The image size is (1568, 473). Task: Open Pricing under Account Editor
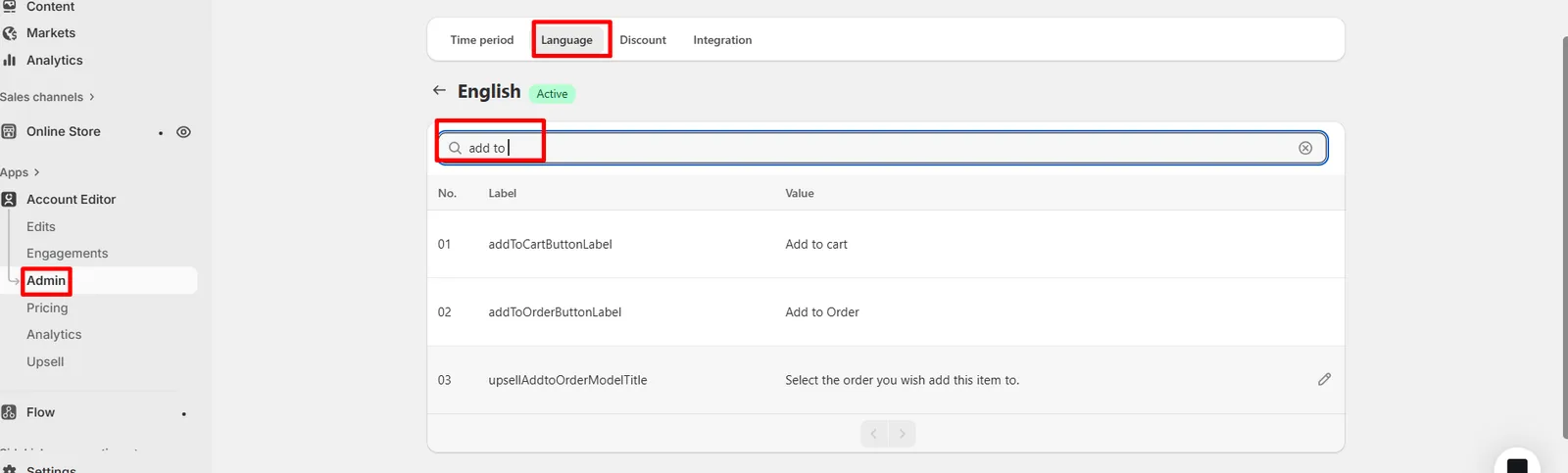tap(47, 308)
